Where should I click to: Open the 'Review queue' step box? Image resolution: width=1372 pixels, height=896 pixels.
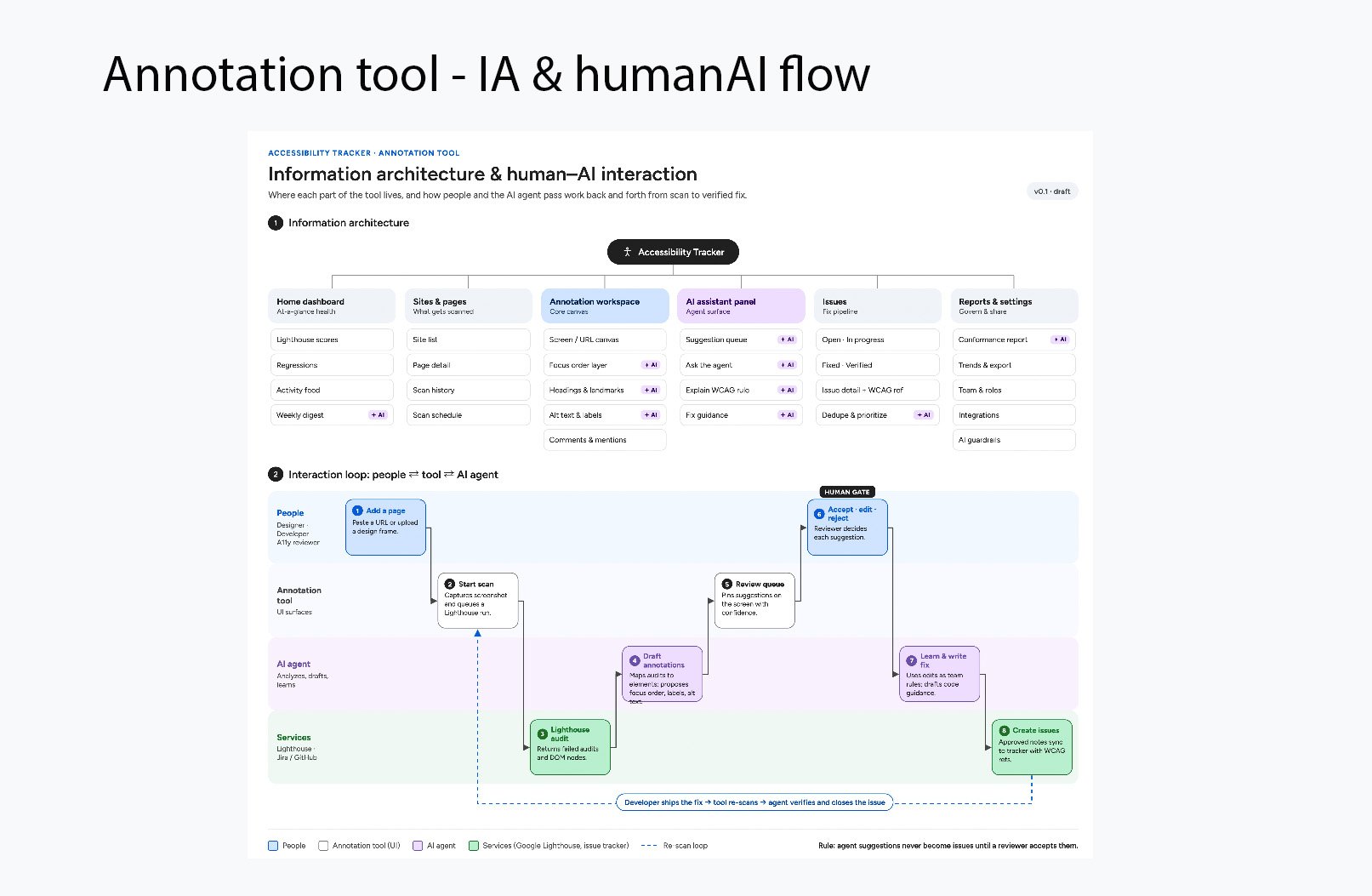[754, 601]
